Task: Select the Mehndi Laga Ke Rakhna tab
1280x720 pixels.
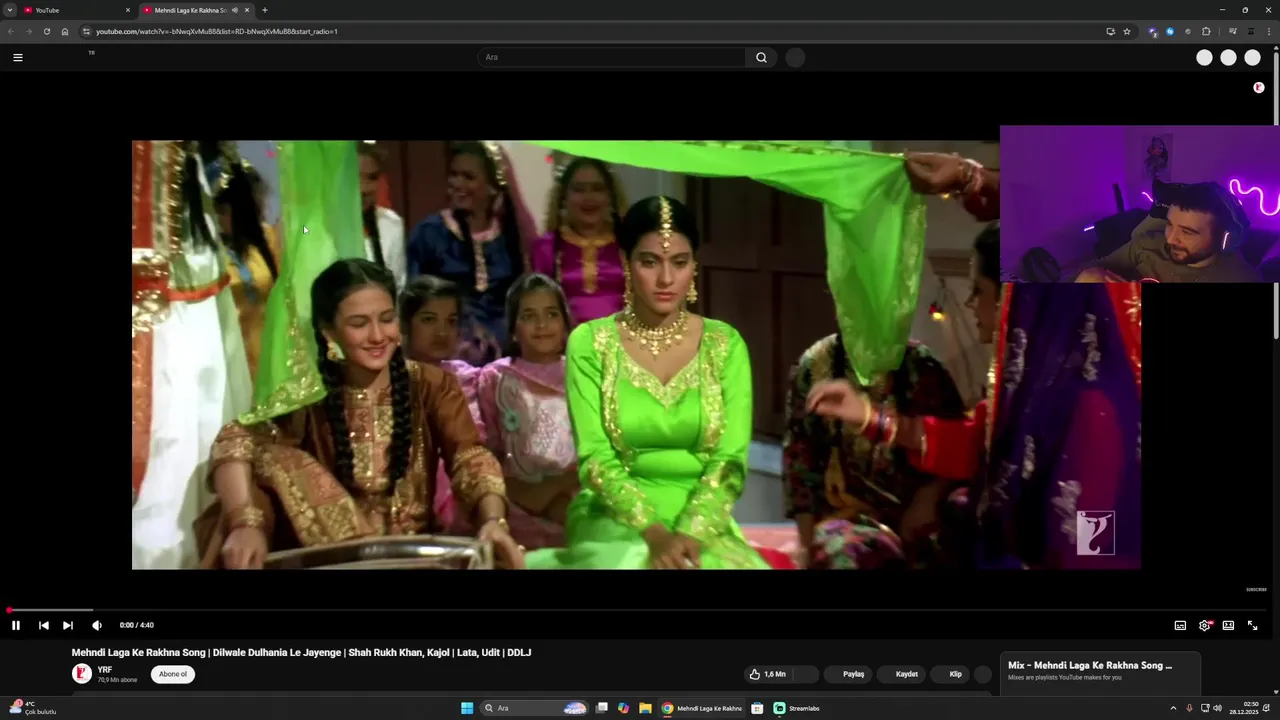Action: pos(190,10)
